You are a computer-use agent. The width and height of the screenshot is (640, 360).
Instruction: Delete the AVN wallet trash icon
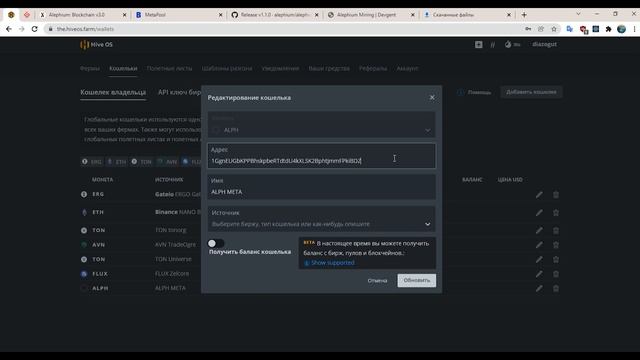tap(556, 245)
